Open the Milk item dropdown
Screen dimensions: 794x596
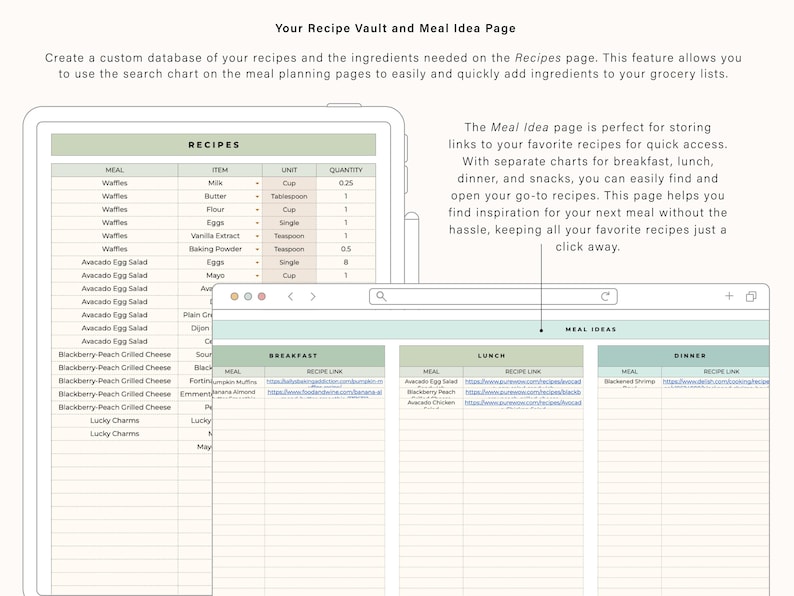tap(257, 183)
